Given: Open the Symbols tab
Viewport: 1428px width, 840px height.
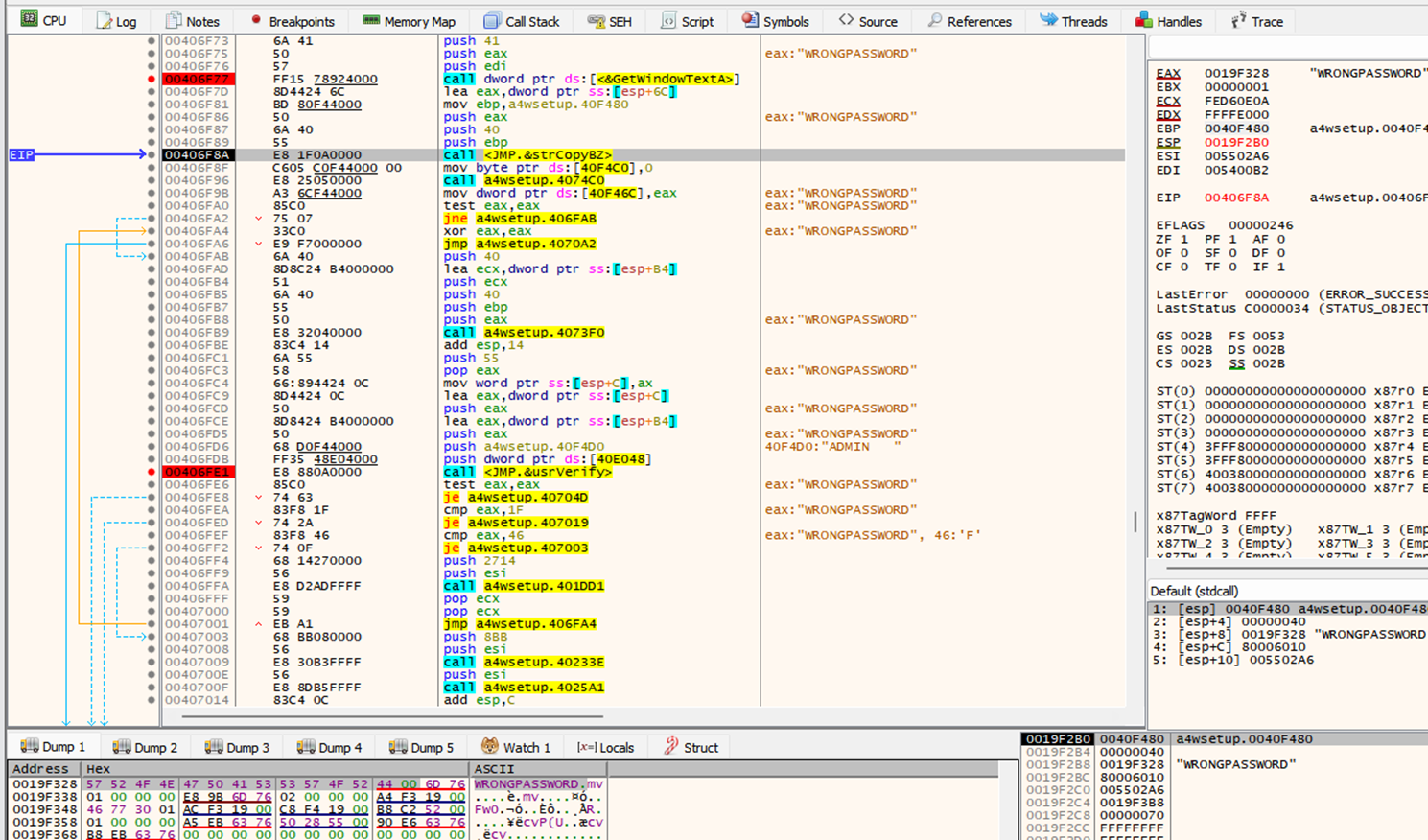Looking at the screenshot, I should [x=775, y=21].
